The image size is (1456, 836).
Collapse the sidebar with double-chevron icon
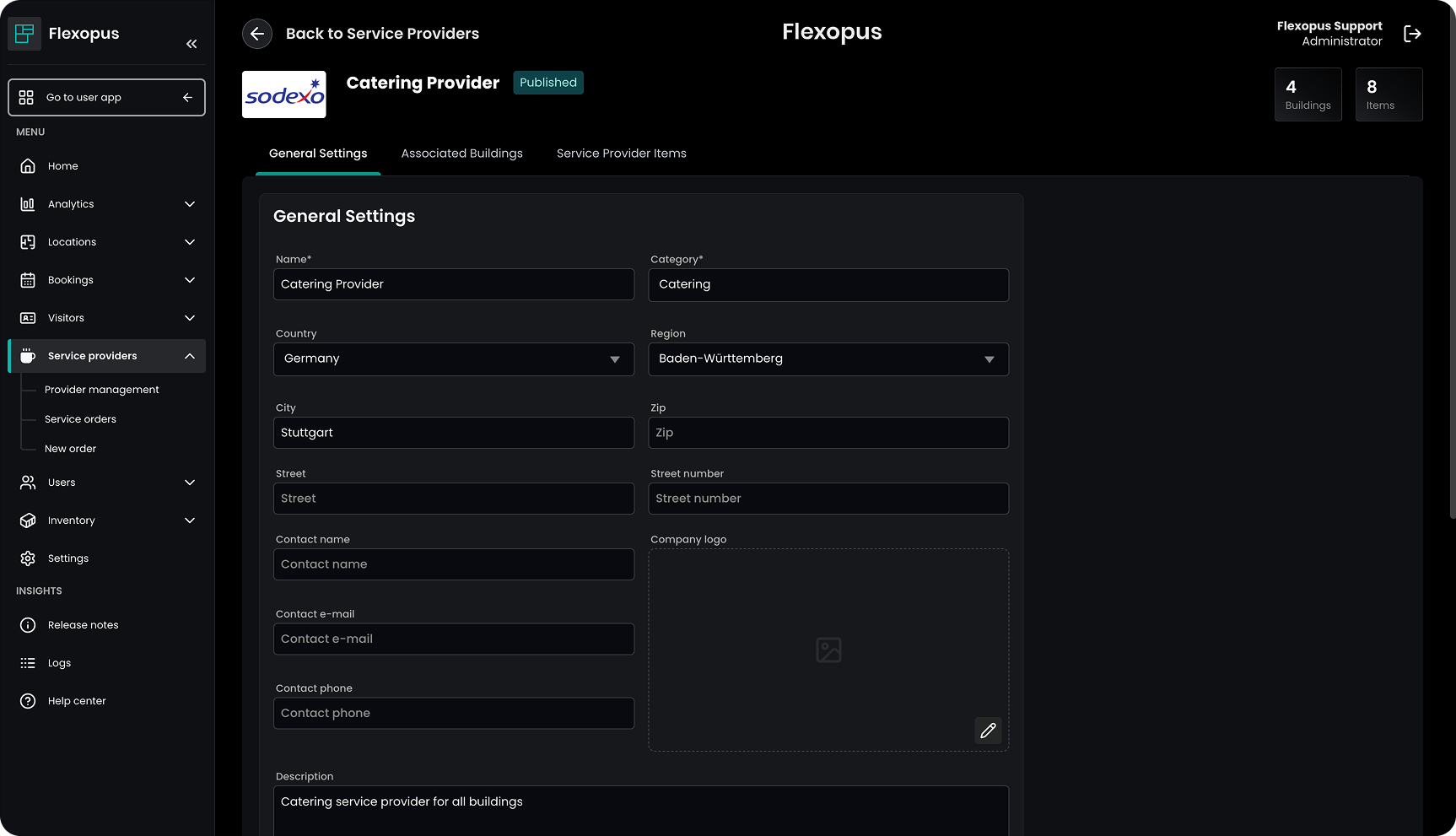pyautogui.click(x=191, y=44)
